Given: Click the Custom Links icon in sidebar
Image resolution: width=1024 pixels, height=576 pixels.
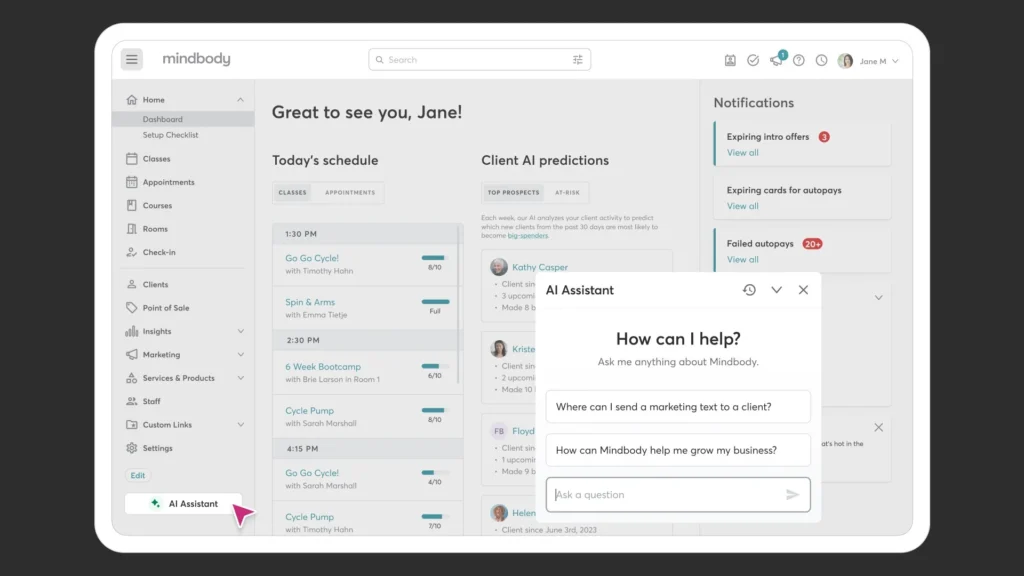Looking at the screenshot, I should [131, 424].
